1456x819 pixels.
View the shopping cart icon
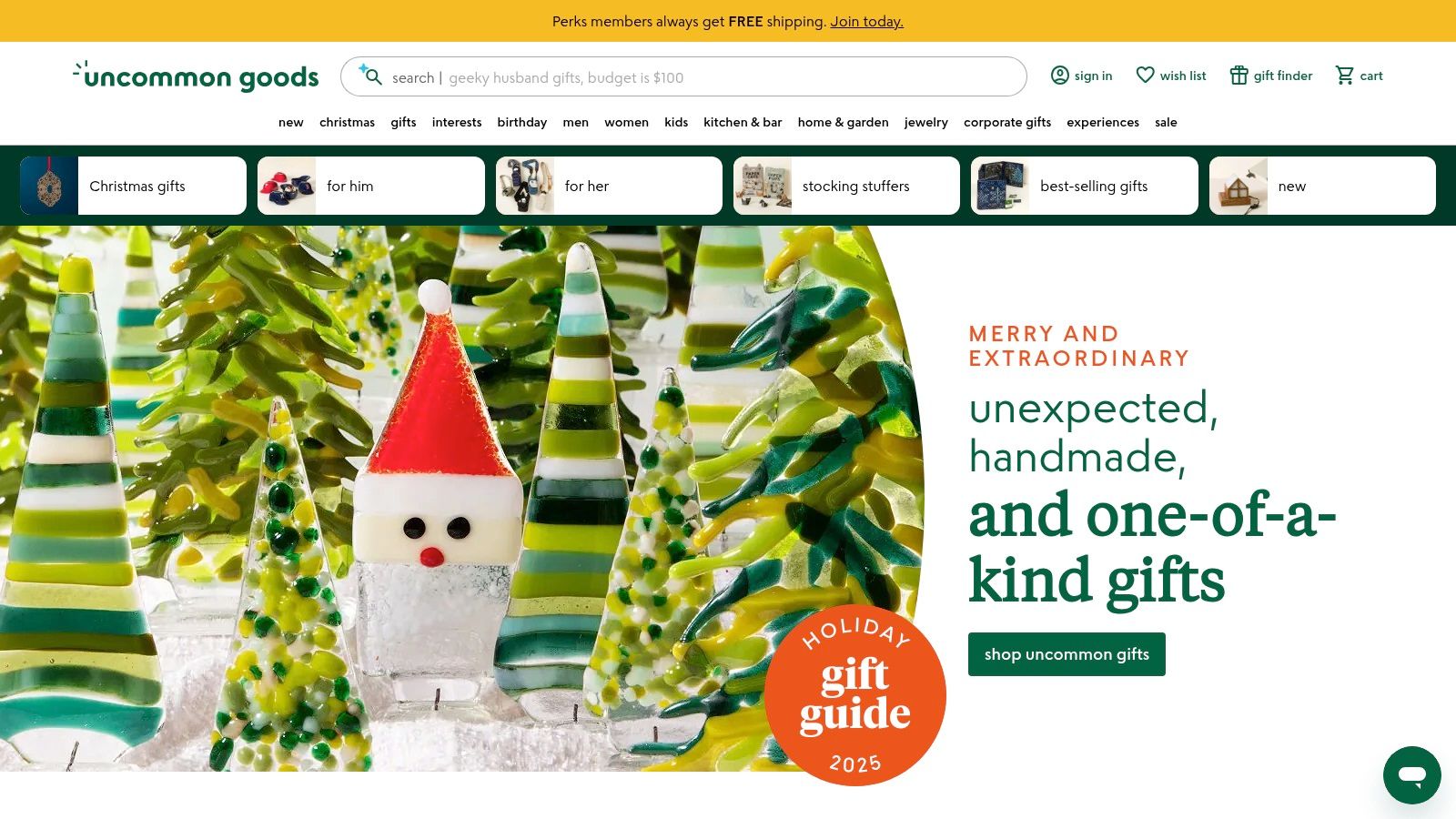pos(1345,76)
